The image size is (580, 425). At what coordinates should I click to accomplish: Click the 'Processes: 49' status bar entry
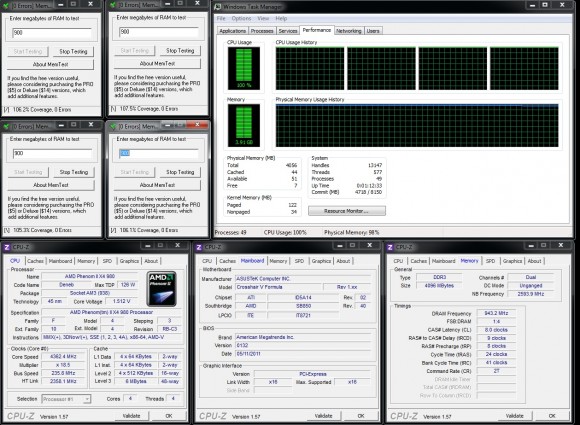tap(230, 233)
